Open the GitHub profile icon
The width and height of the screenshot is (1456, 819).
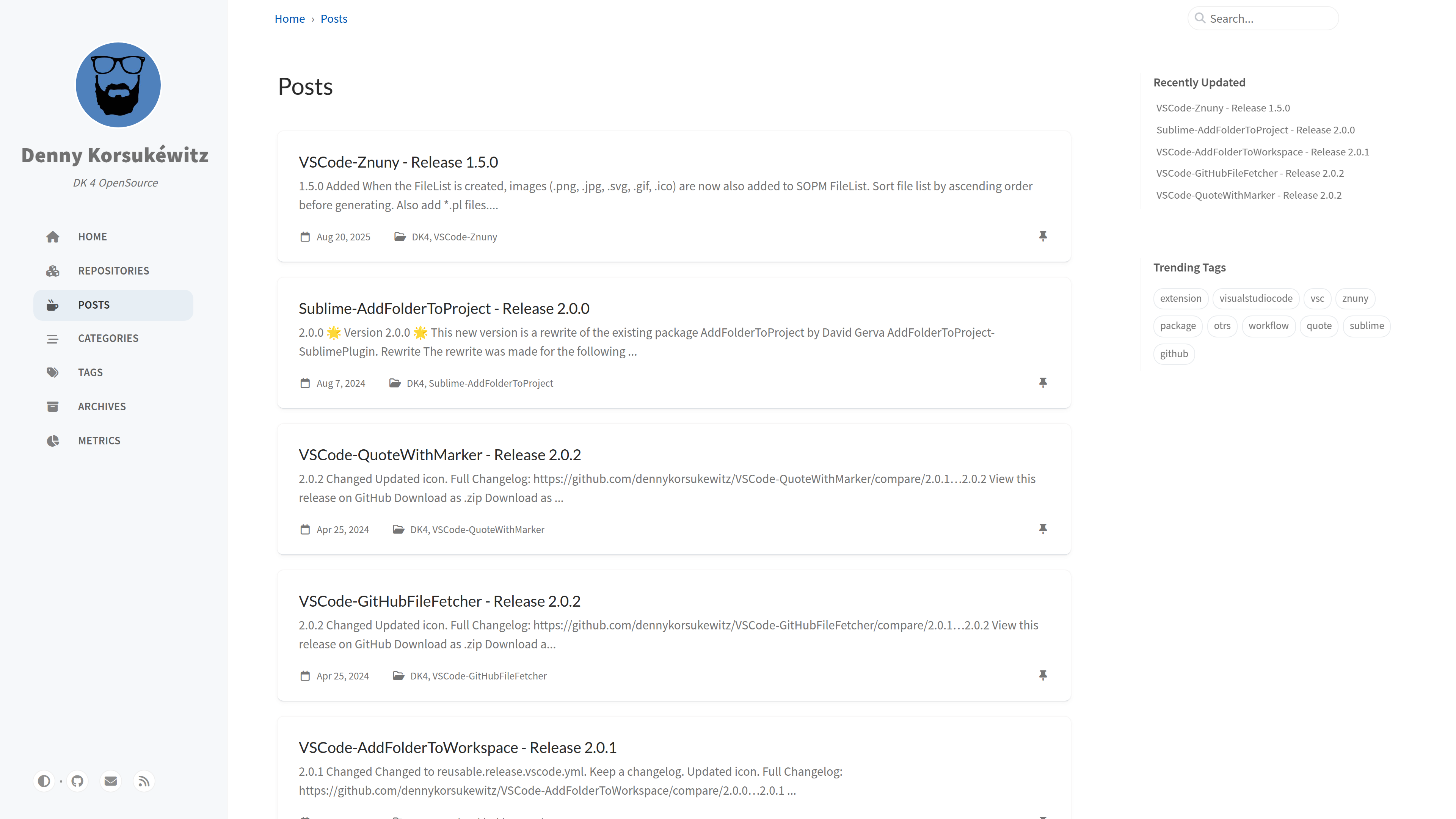point(77,781)
